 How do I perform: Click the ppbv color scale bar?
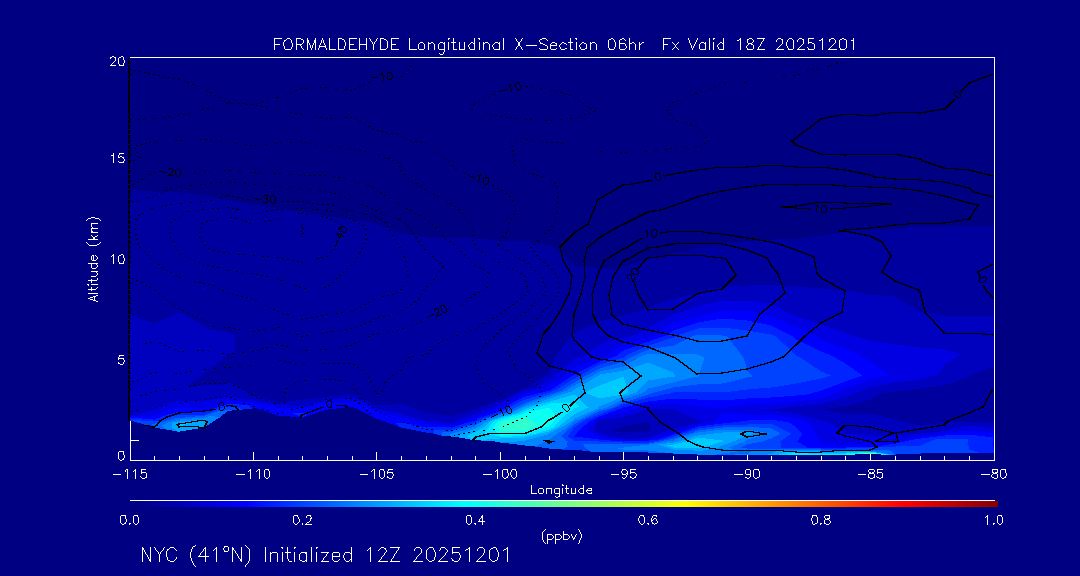(x=563, y=504)
